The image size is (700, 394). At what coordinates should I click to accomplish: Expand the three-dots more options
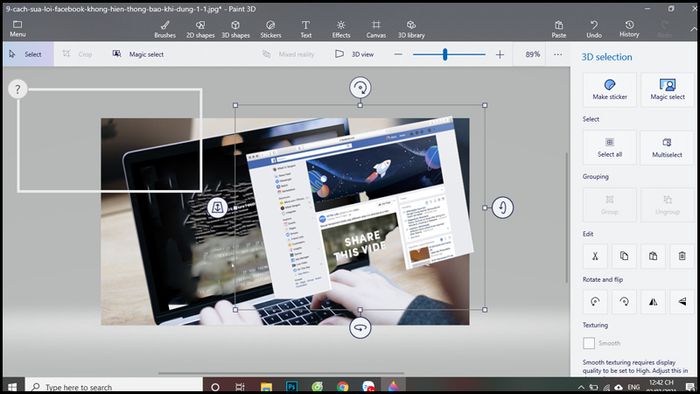click(x=558, y=54)
